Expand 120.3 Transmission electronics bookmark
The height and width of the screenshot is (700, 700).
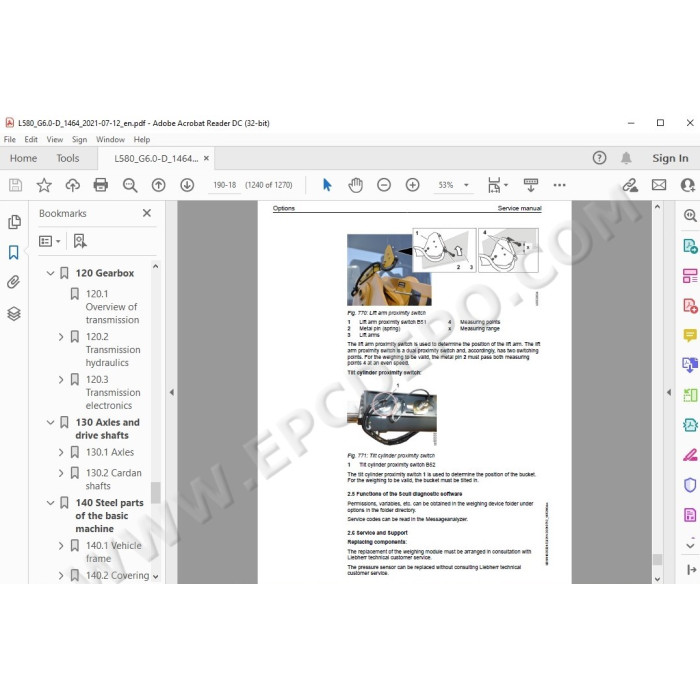[x=61, y=380]
